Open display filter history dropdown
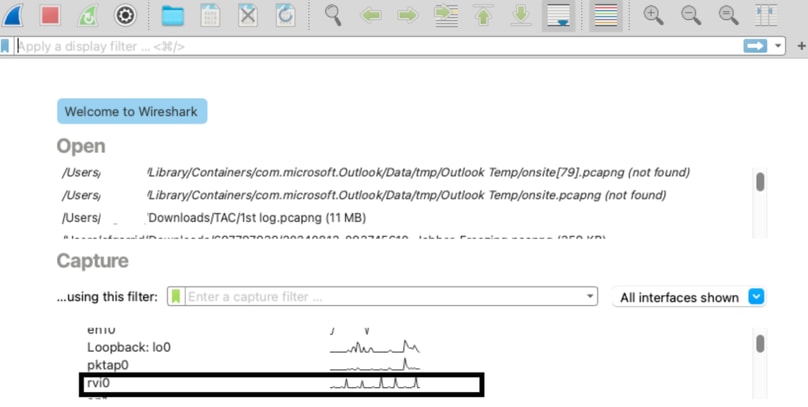 coord(778,46)
